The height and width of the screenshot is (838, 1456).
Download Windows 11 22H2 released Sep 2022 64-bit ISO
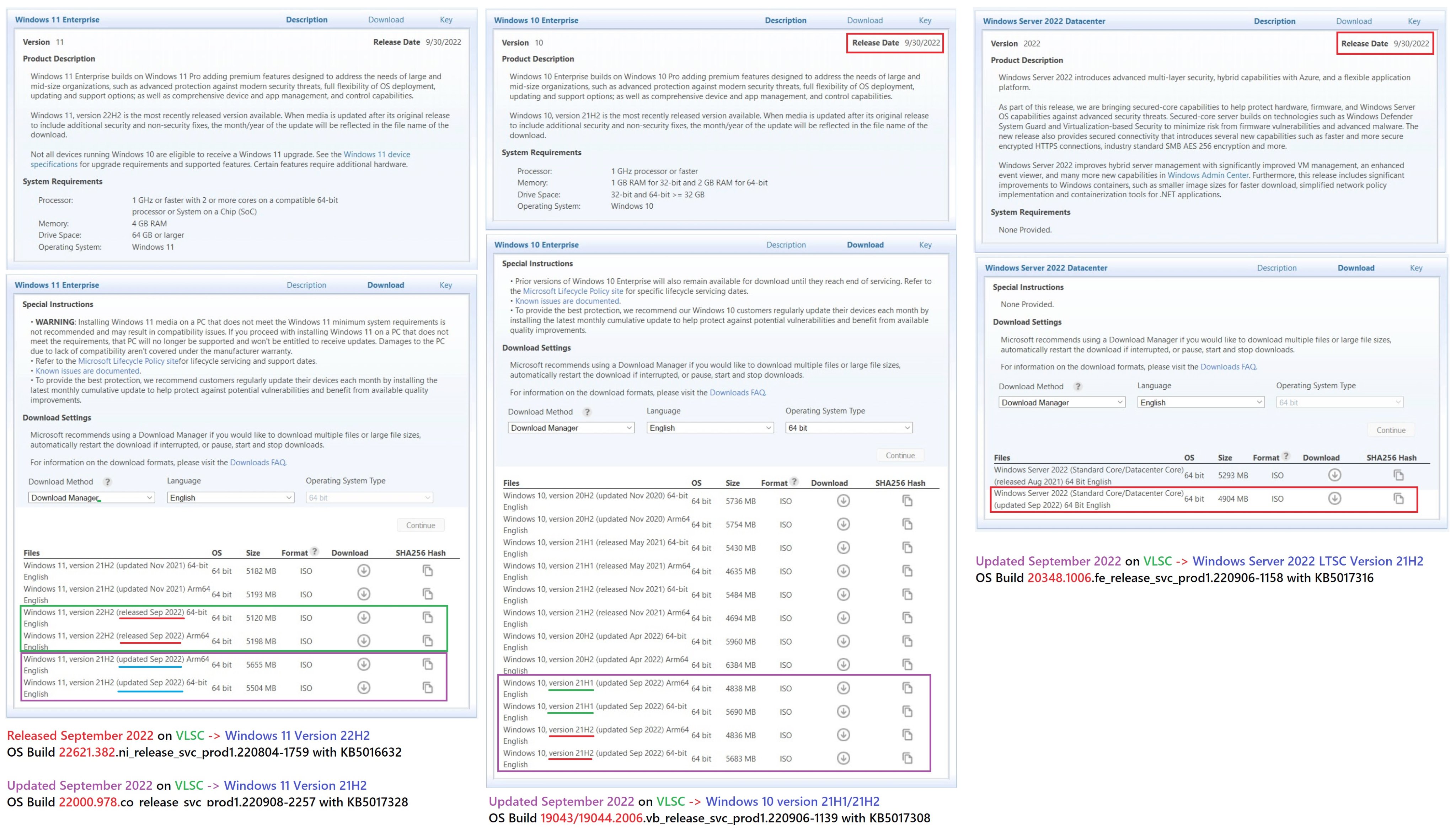(x=364, y=618)
